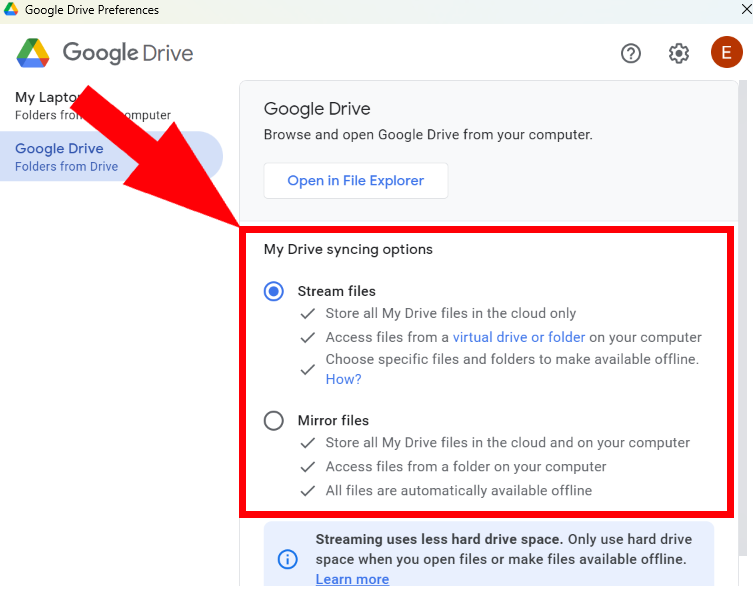753x594 pixels.
Task: Click the Google Drive logo in the header
Action: click(104, 53)
